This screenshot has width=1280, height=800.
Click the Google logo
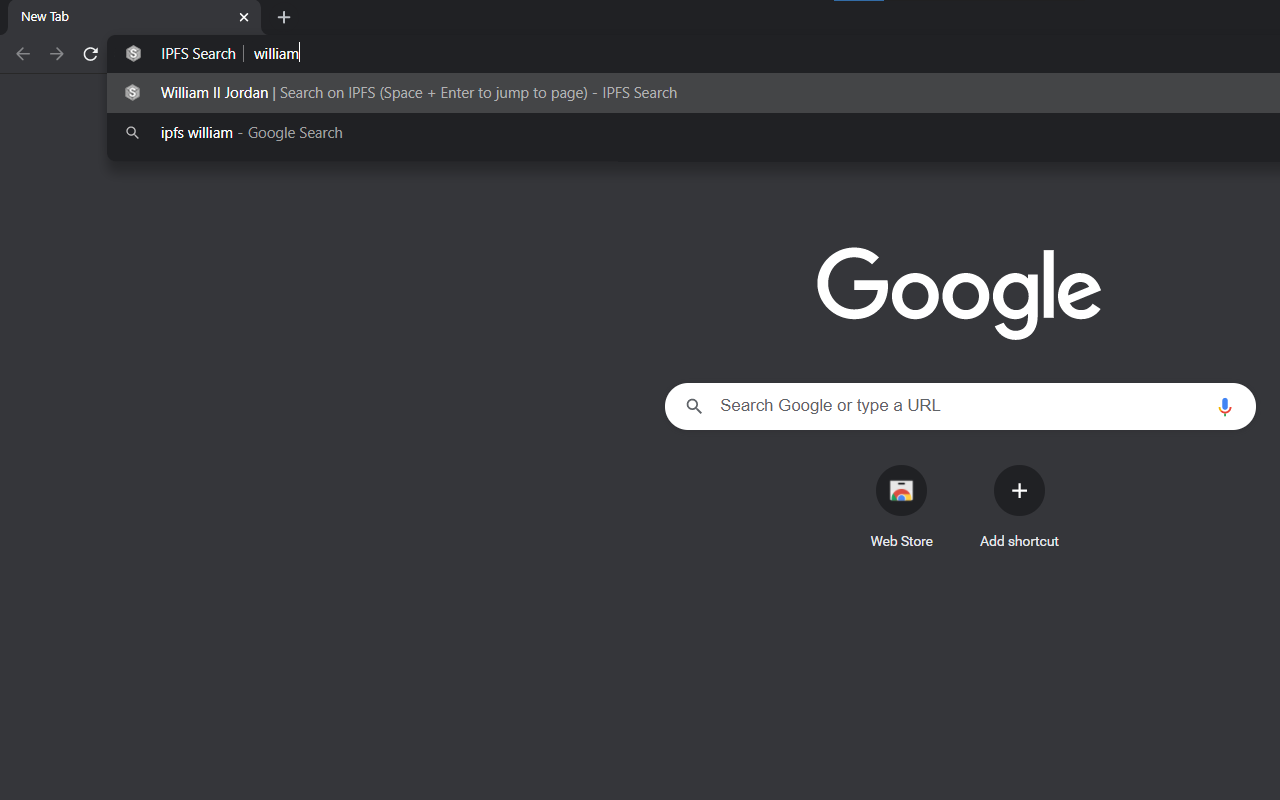click(959, 293)
